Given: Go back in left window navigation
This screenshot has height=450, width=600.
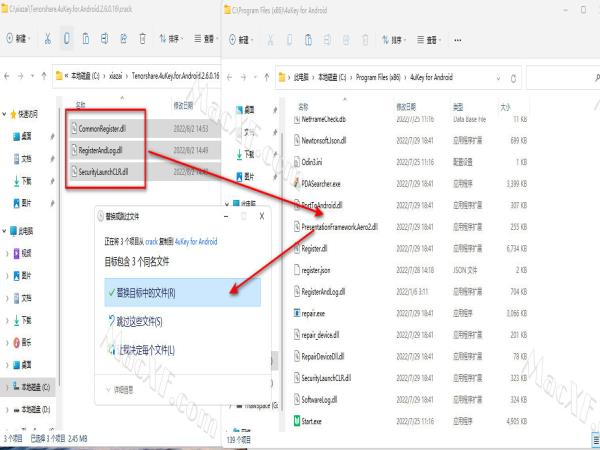Looking at the screenshot, I should pyautogui.click(x=7, y=76).
